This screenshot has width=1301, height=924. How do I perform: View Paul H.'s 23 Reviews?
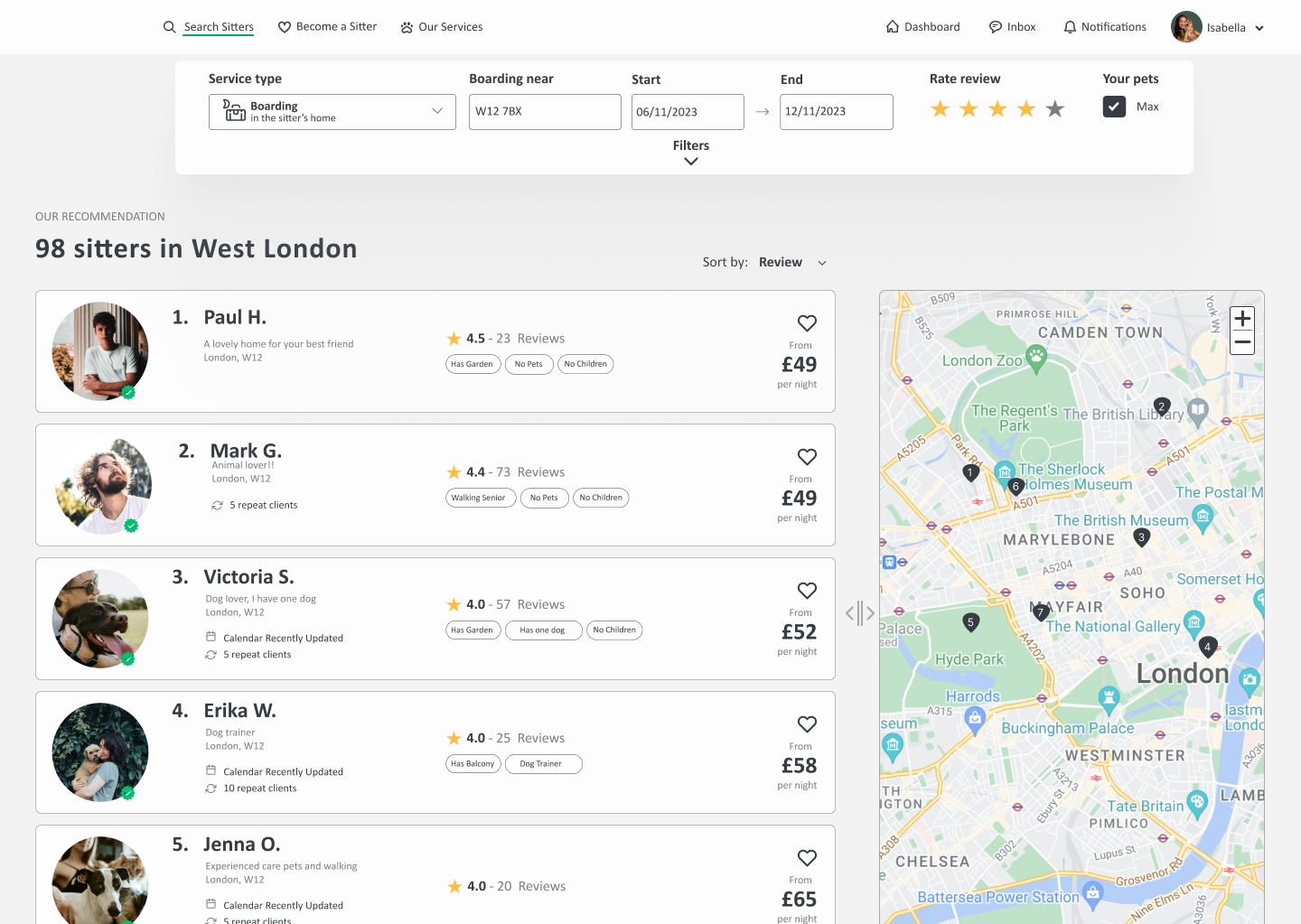530,339
